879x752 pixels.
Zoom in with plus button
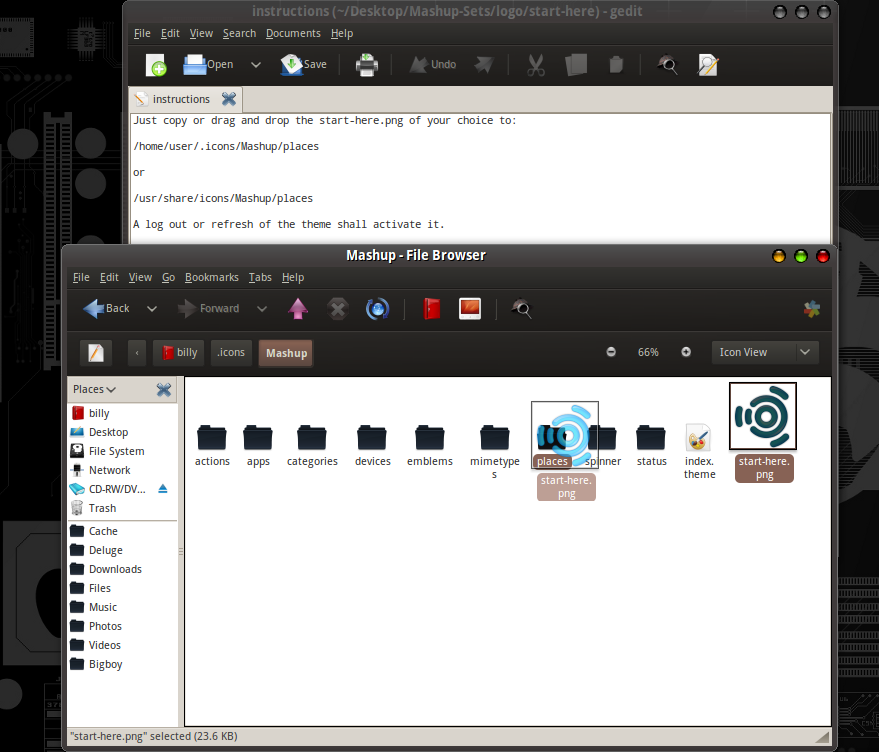686,352
